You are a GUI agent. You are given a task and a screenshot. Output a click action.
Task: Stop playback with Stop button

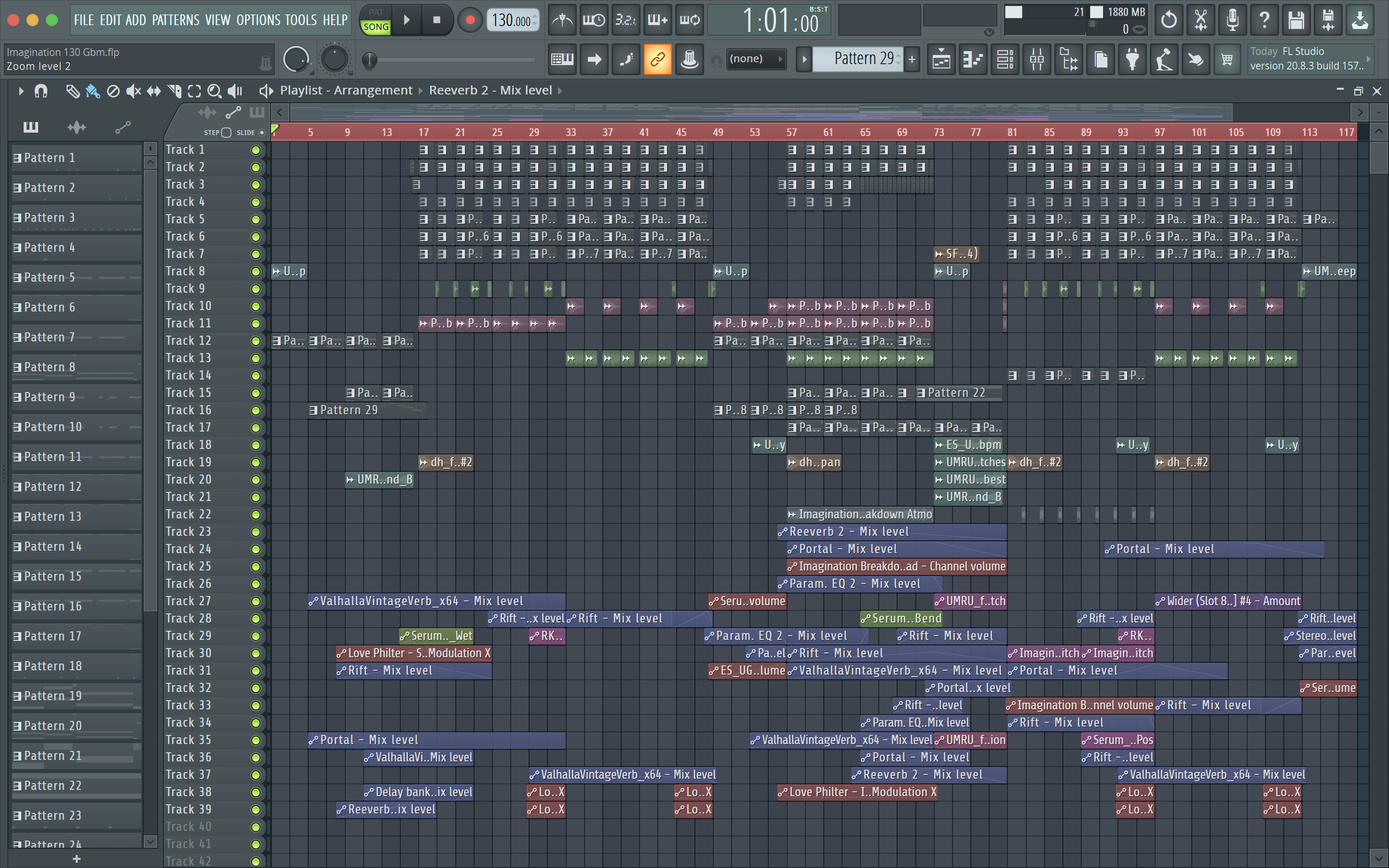pos(437,20)
